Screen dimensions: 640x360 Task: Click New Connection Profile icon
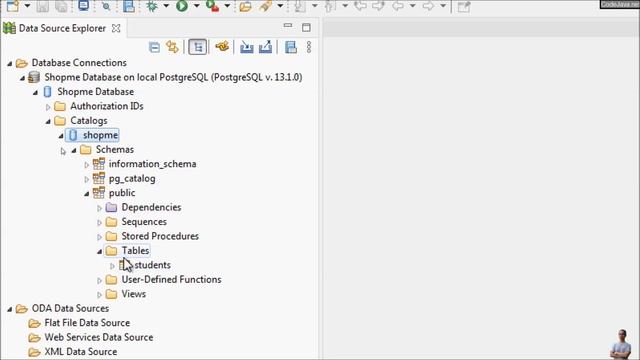pyautogui.click(x=222, y=47)
